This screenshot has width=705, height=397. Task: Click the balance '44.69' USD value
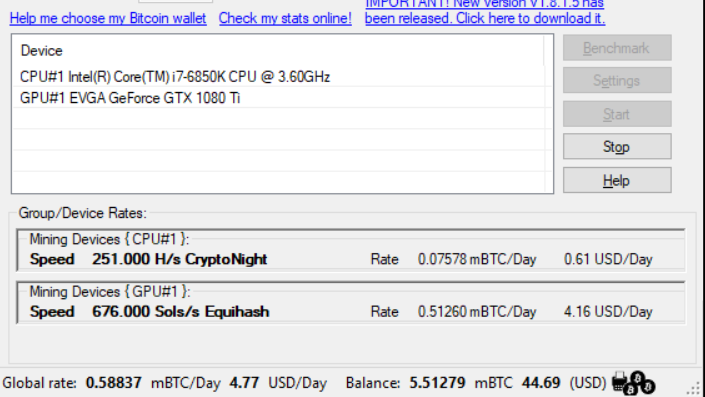point(541,383)
